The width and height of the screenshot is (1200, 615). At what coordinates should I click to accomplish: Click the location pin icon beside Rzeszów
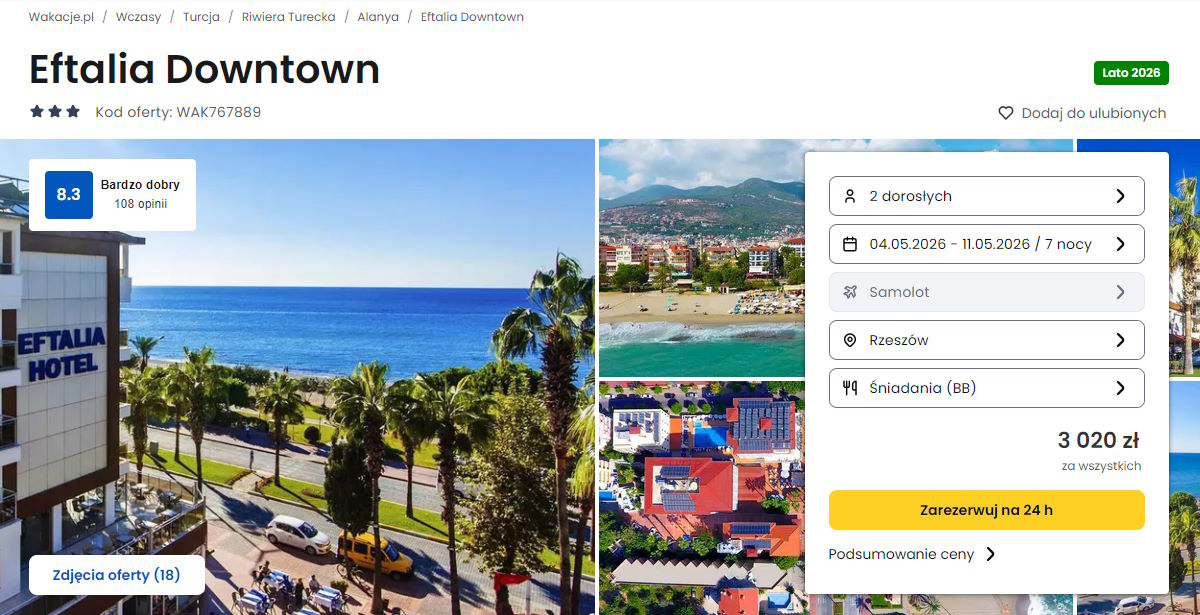coord(850,340)
